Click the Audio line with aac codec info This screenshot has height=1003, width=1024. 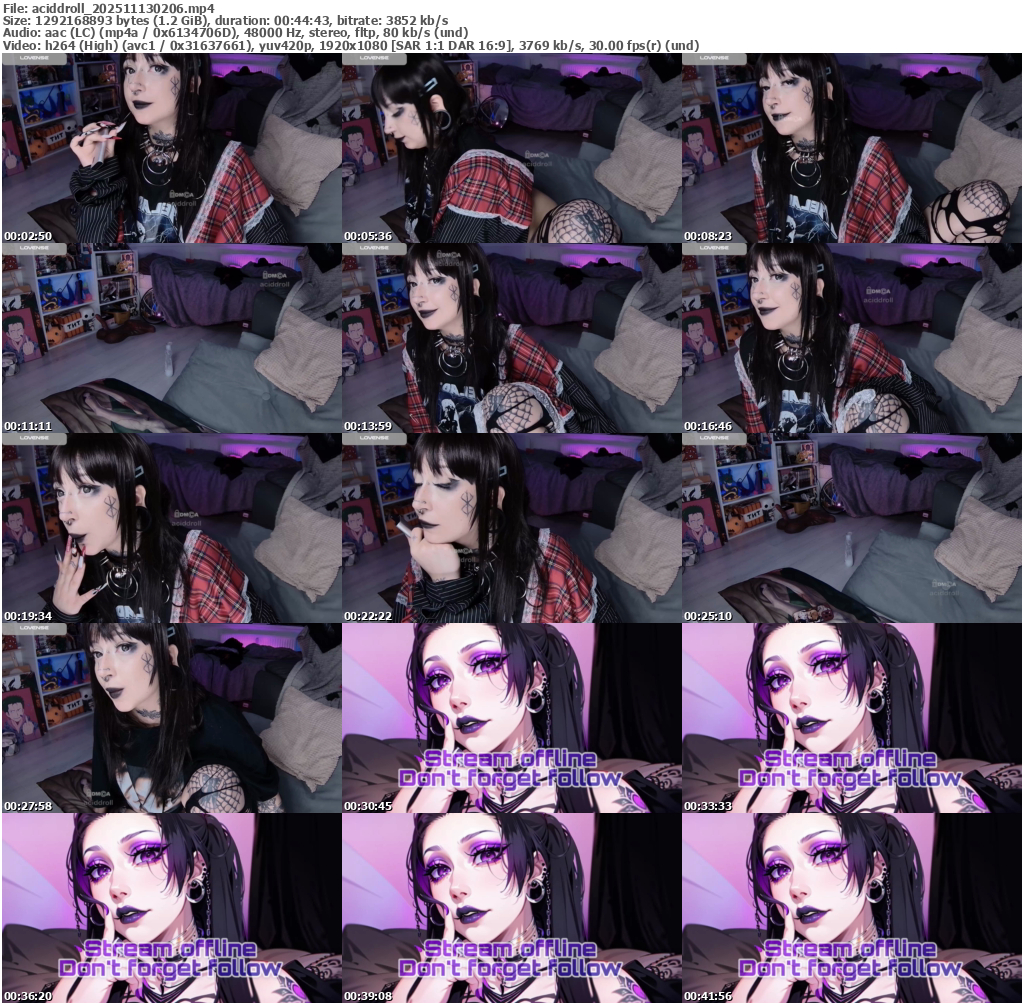point(235,33)
